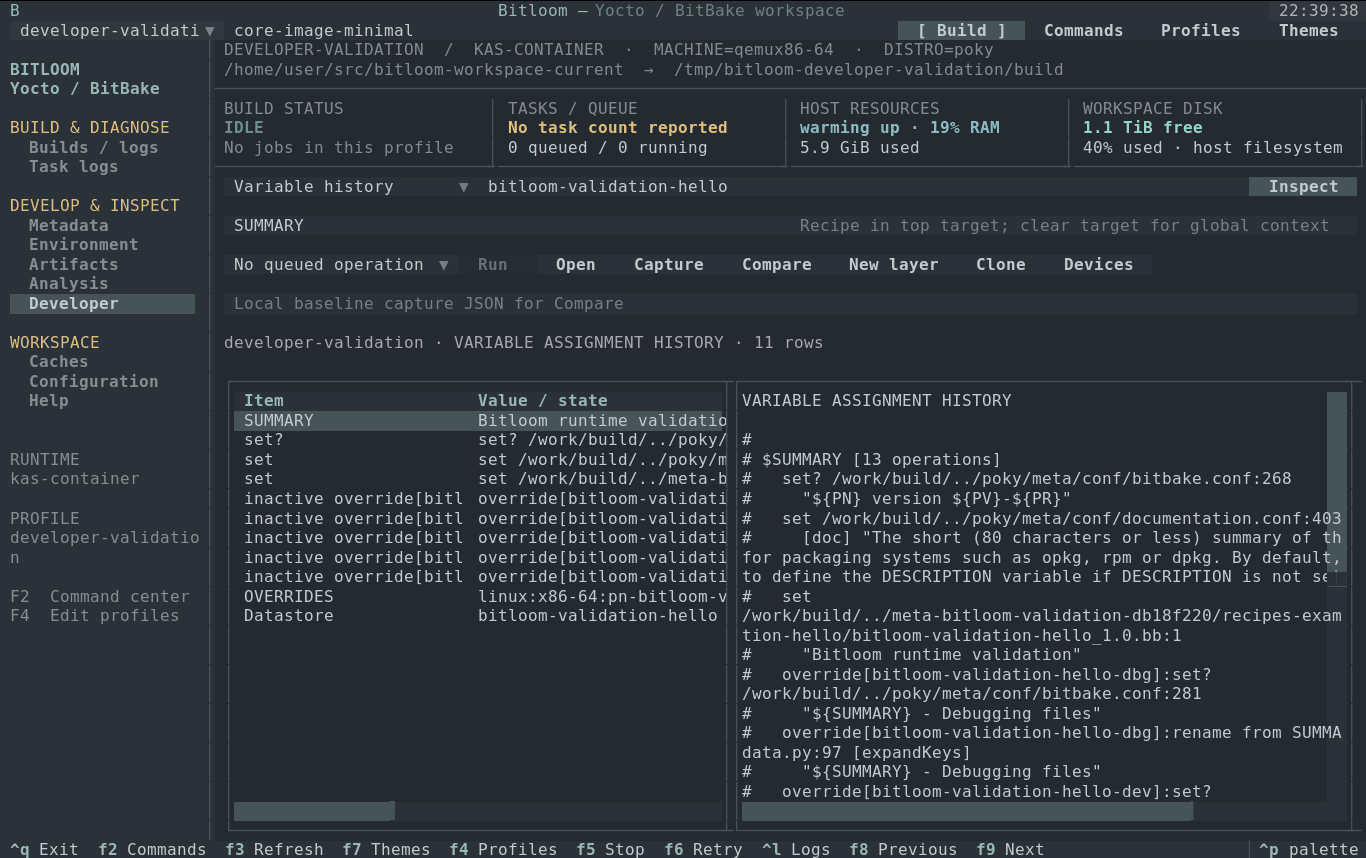Click ^q Exit in the footer
Viewport: 1366px width, 858px height.
(x=44, y=850)
